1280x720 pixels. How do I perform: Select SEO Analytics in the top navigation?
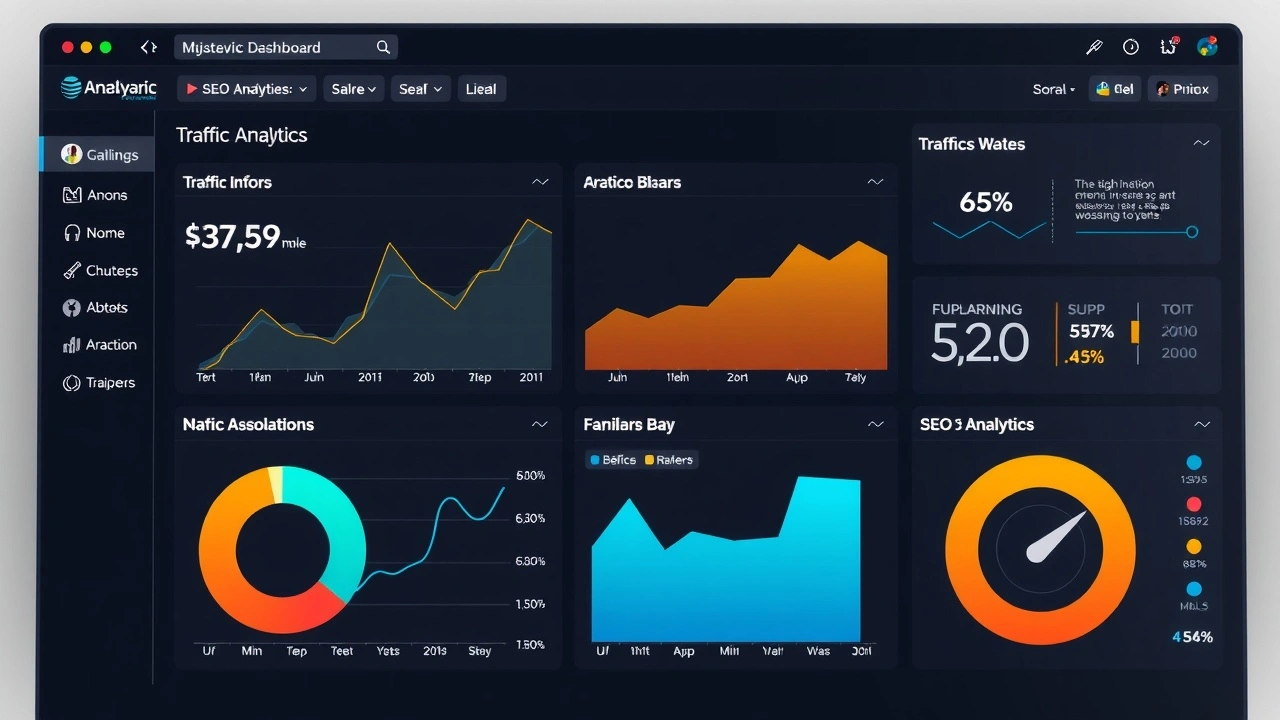246,88
